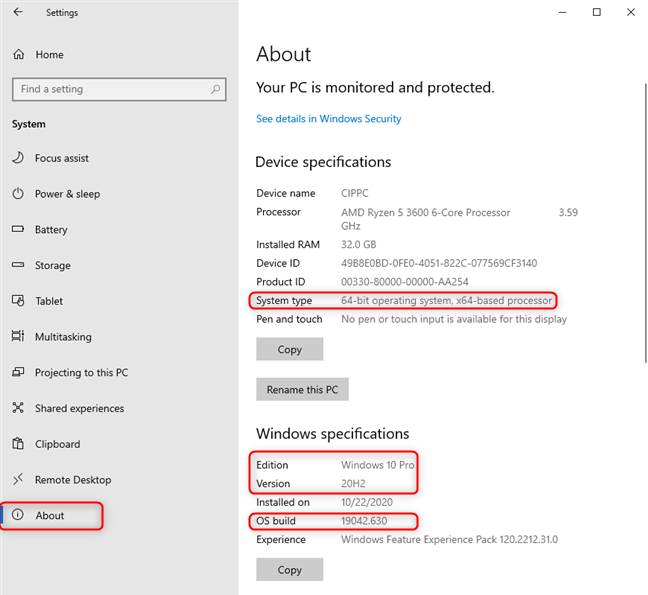The height and width of the screenshot is (595, 648).
Task: Click the vertical scrollbar on the right
Action: coord(646,223)
